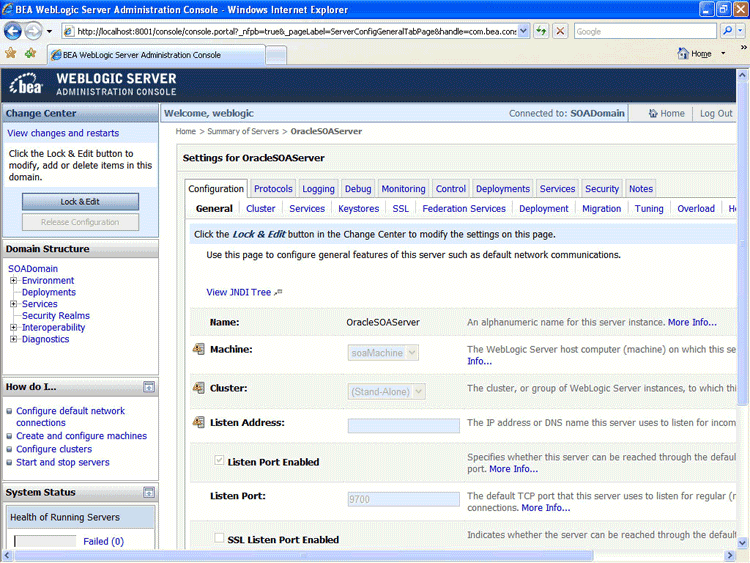This screenshot has width=750, height=563.
Task: Click More Info link for Name
Action: (x=692, y=322)
